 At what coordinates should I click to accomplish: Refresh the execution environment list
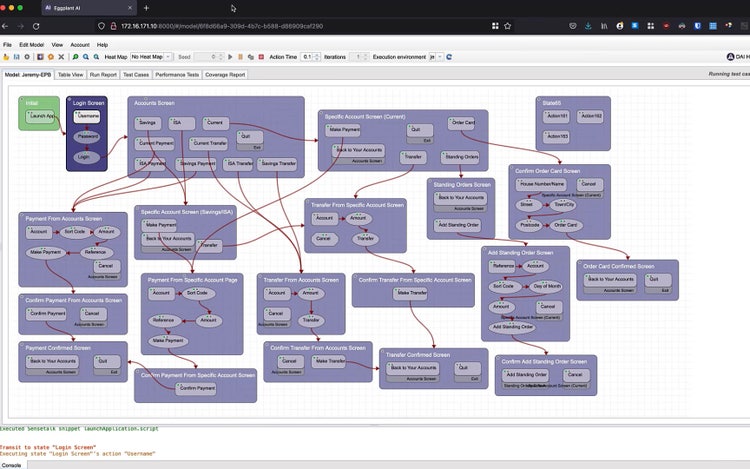[449, 57]
